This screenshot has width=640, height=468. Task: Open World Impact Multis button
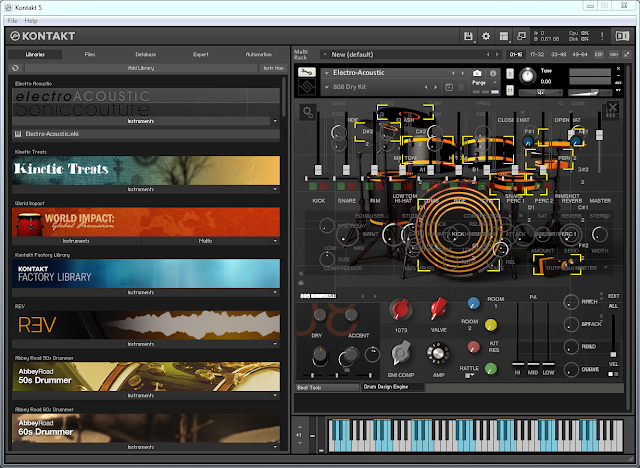pyautogui.click(x=205, y=241)
